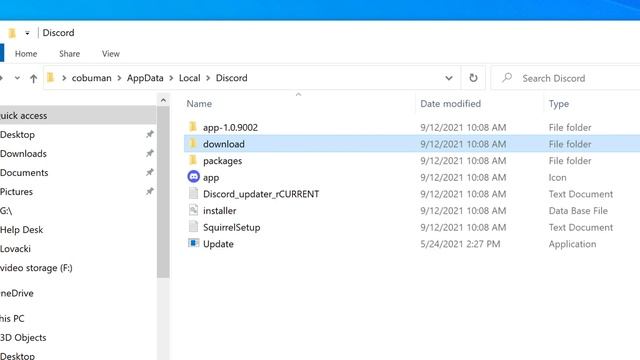Select This PC in navigation pane
Screen dimensions: 640x360
pyautogui.click(x=12, y=318)
